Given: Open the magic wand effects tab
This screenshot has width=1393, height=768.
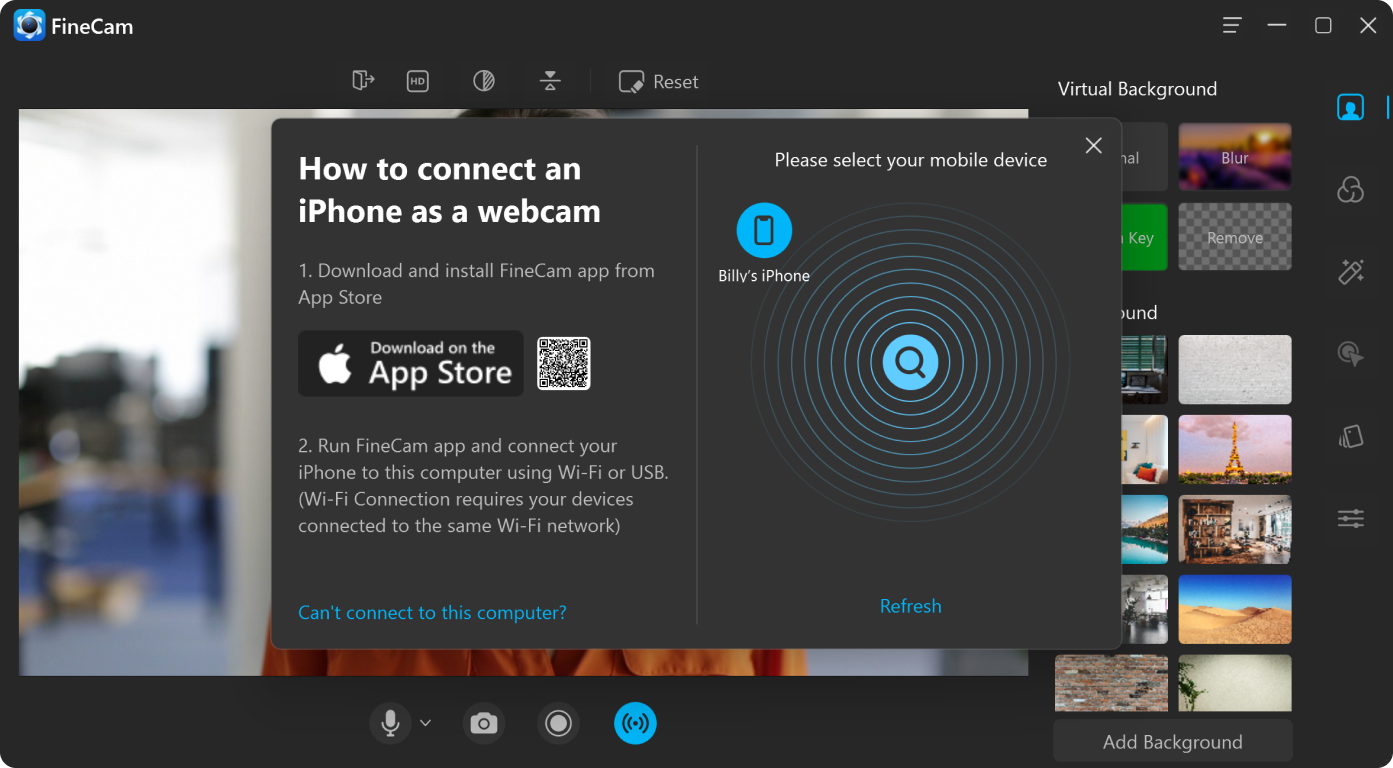Looking at the screenshot, I should click(1350, 271).
